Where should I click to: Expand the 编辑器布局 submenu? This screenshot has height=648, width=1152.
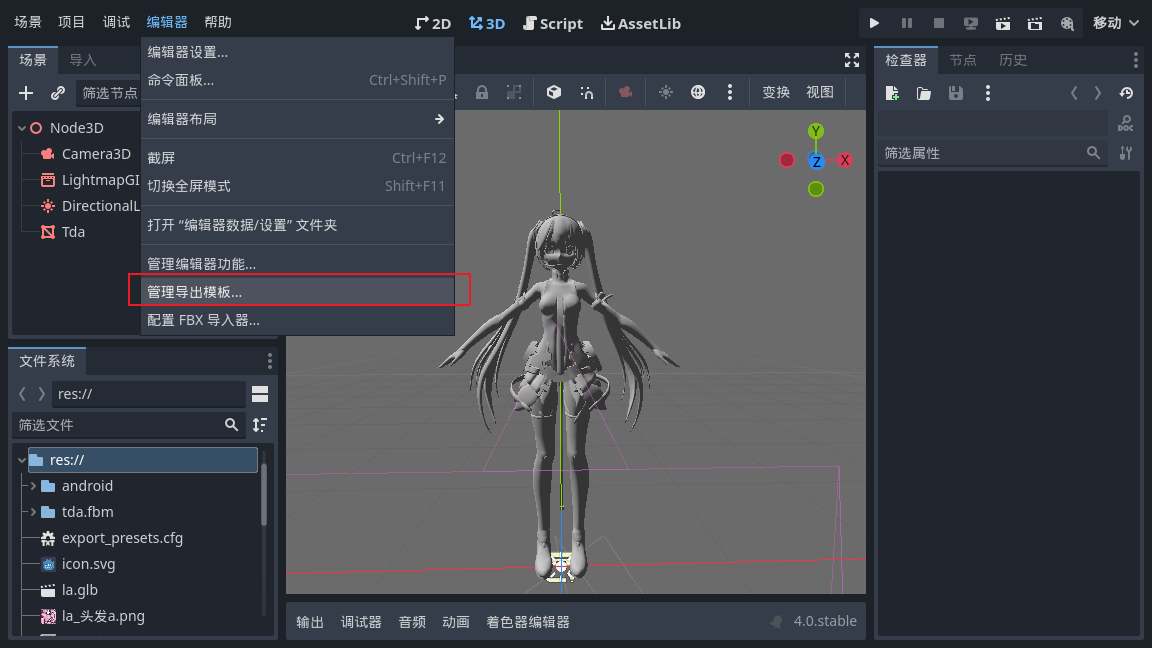[x=298, y=119]
